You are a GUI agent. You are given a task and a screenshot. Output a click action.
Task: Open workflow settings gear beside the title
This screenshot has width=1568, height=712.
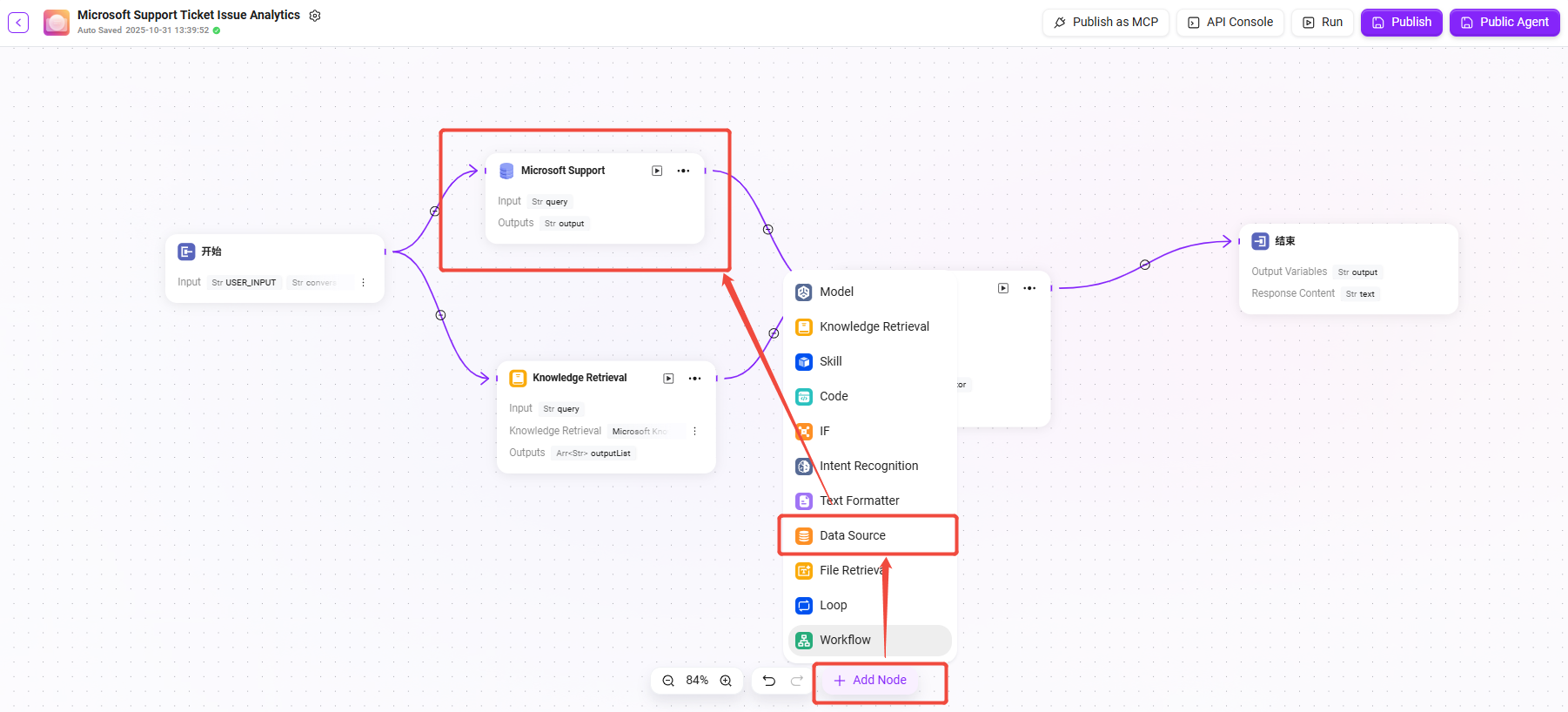point(315,16)
